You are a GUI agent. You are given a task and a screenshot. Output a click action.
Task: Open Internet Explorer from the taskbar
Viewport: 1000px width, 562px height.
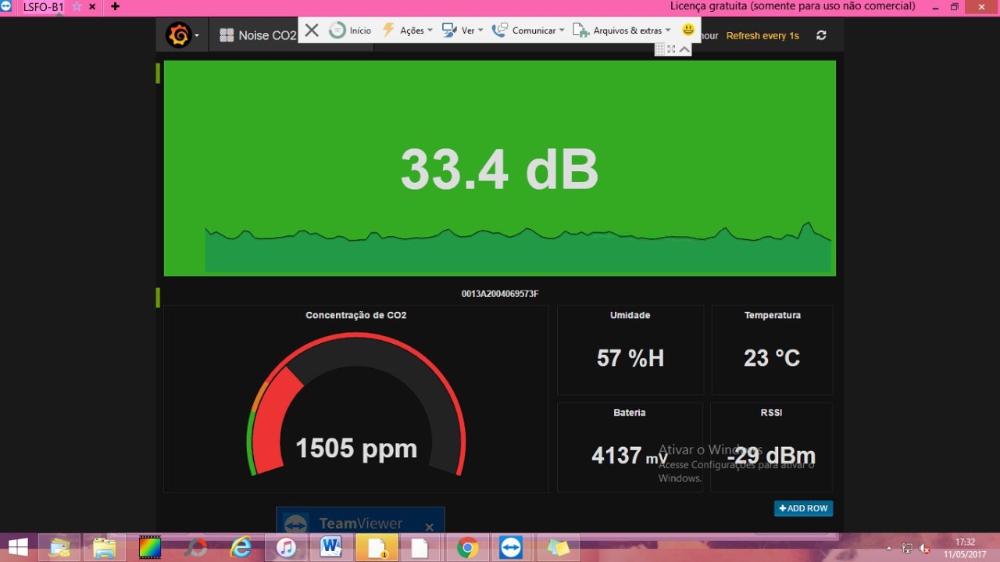click(x=241, y=547)
